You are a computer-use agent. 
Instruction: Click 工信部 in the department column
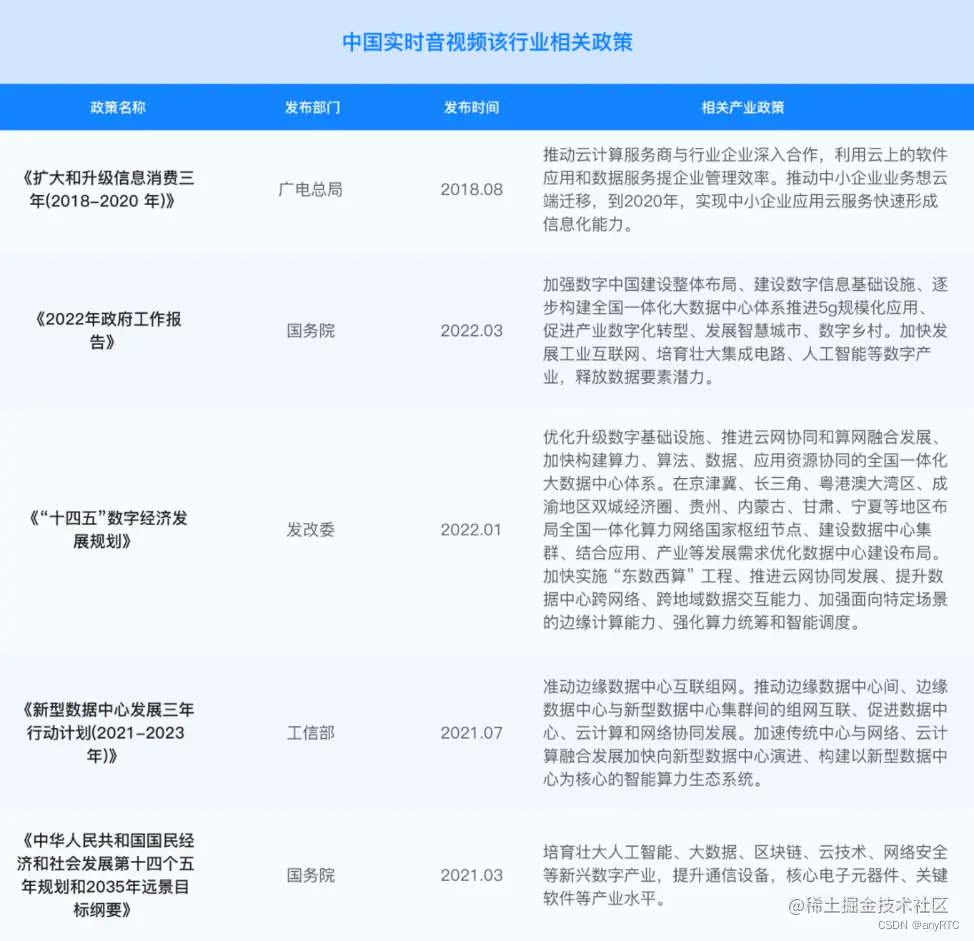coord(311,733)
